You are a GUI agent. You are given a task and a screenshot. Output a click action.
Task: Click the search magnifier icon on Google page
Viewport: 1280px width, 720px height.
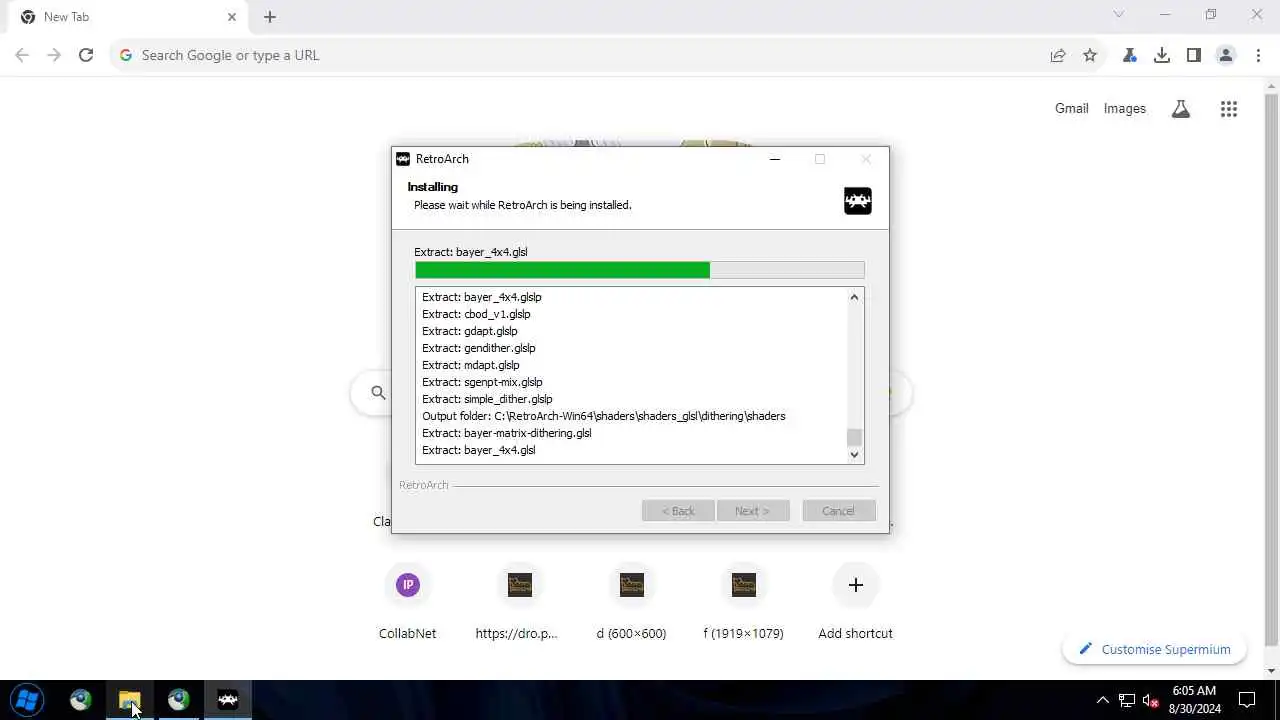[x=378, y=393]
